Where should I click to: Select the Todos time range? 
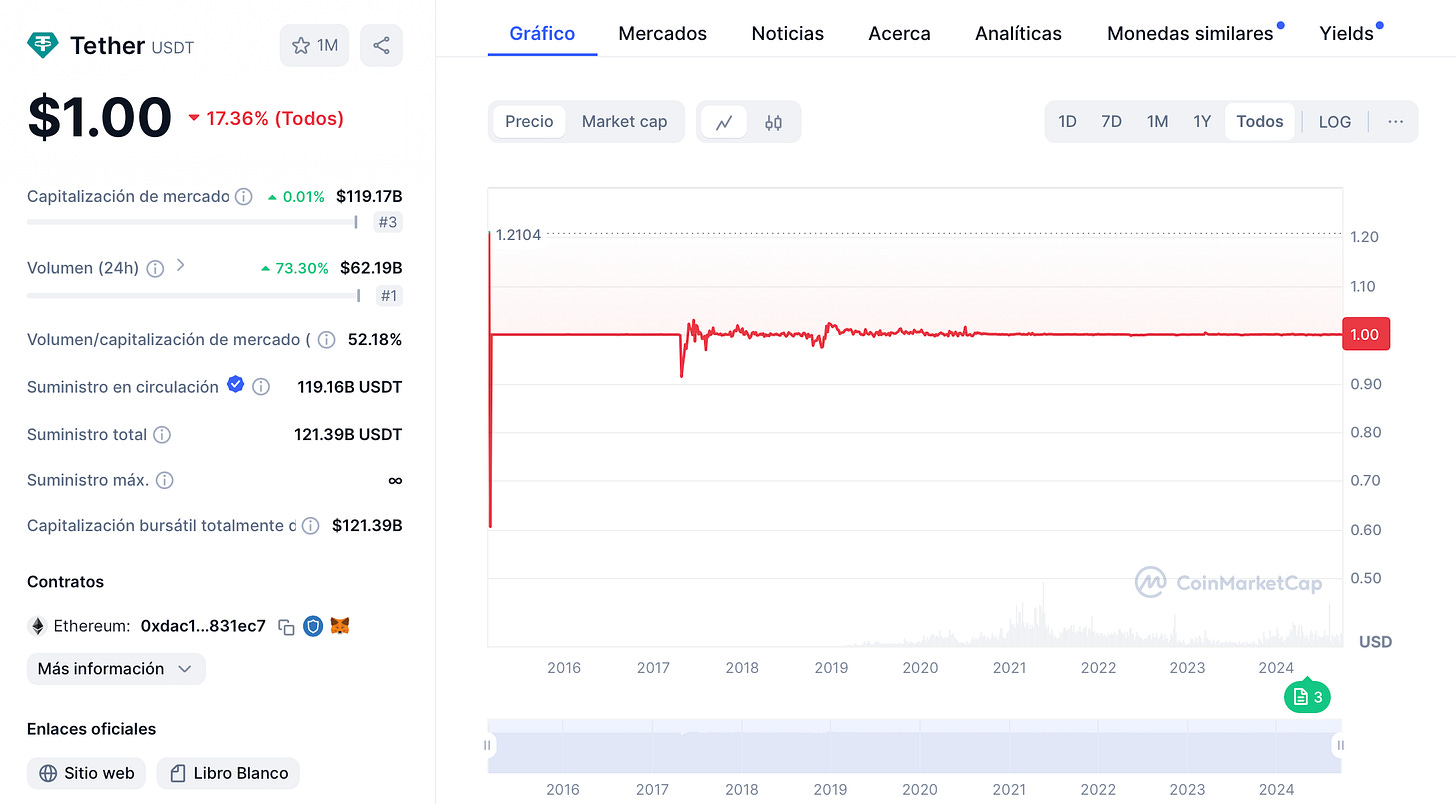click(x=1260, y=121)
